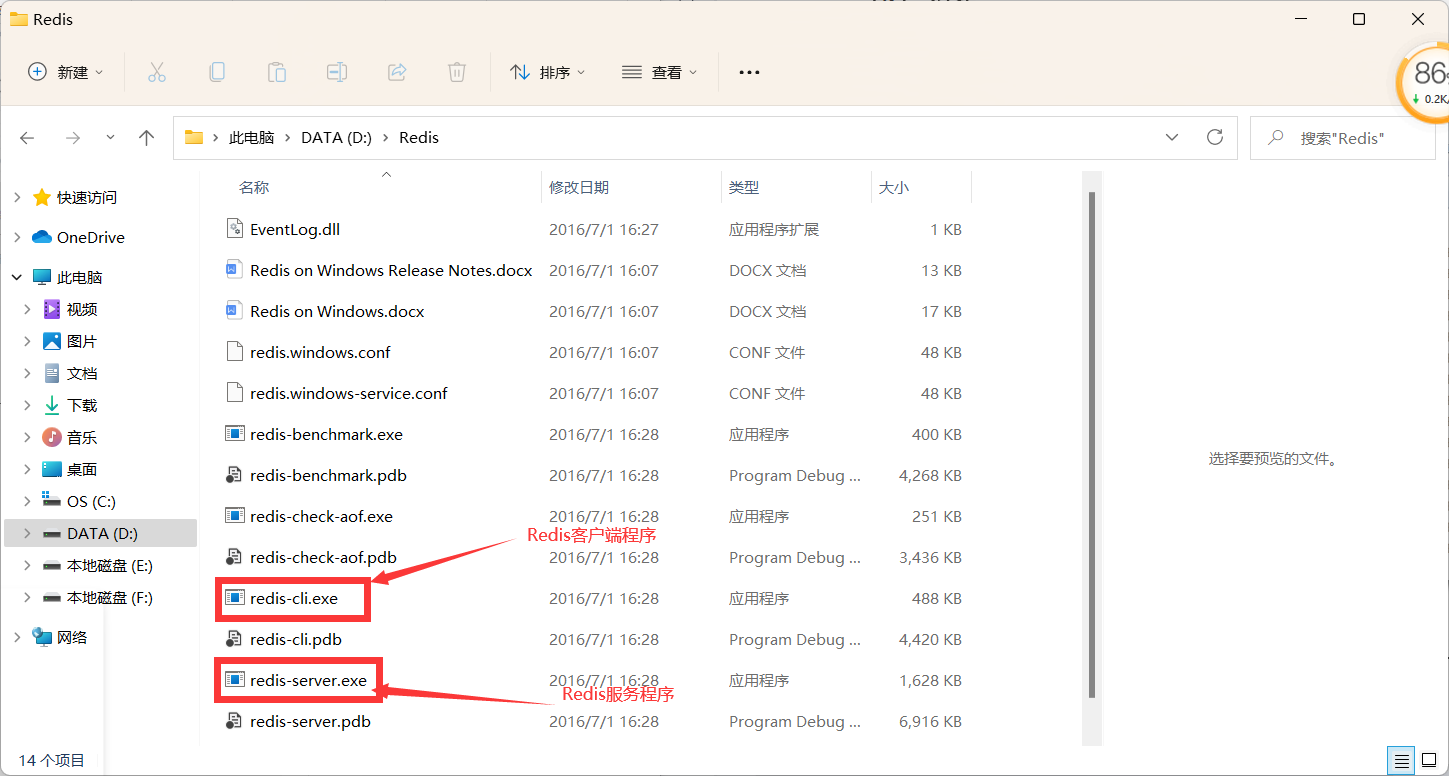Image resolution: width=1449 pixels, height=776 pixels.
Task: Open 本地磁盘 (E:) in sidebar
Action: point(109,565)
